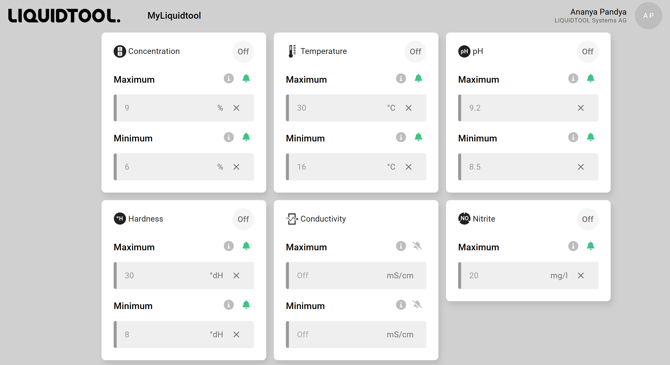Toggle pH Maximum alarm bell

click(591, 78)
